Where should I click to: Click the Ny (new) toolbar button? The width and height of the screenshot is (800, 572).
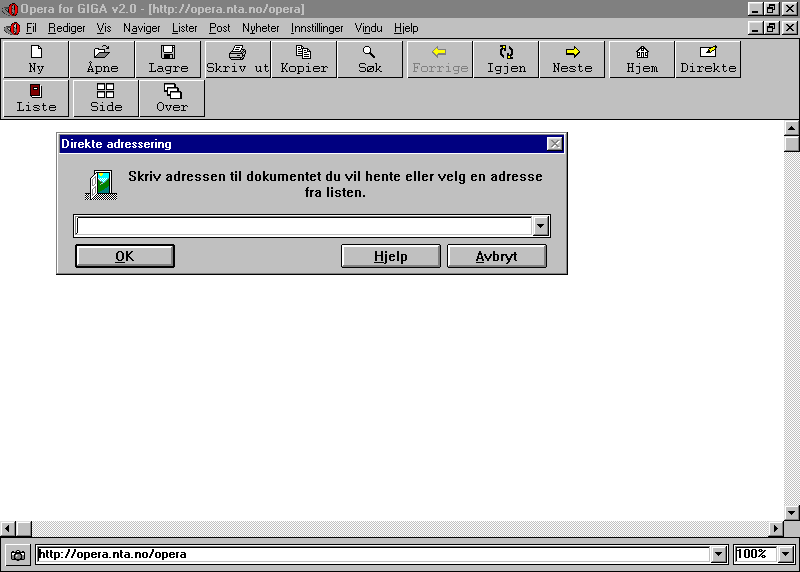(x=36, y=60)
